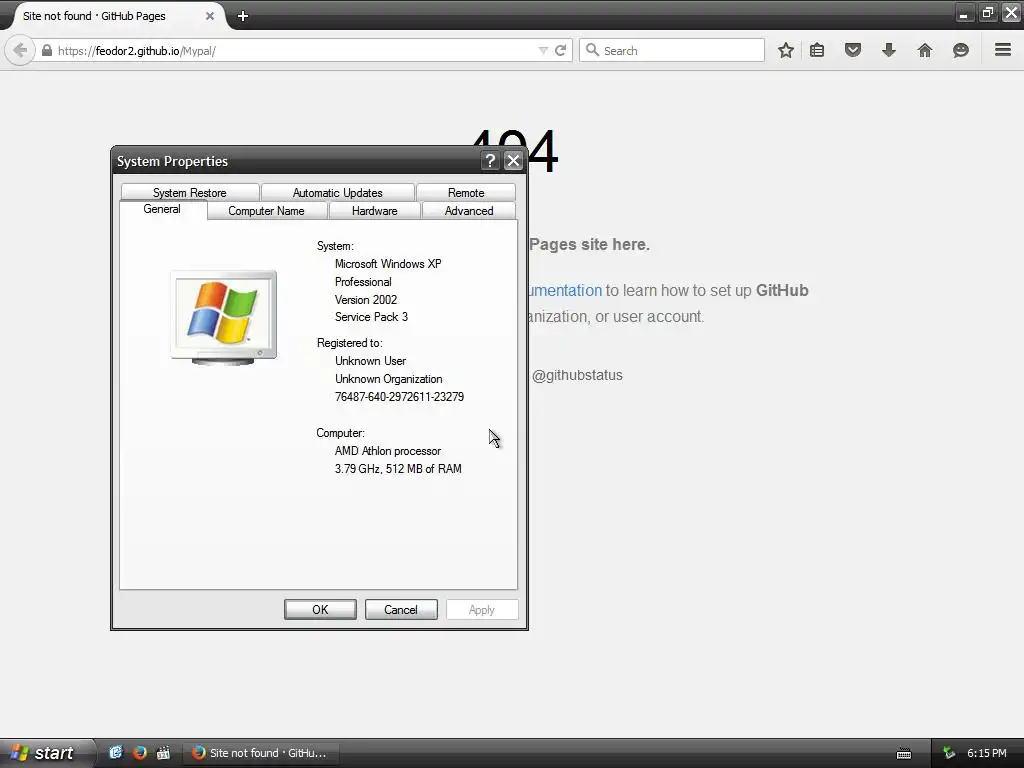Go to home page with house icon
Image resolution: width=1024 pixels, height=768 pixels.
point(925,50)
